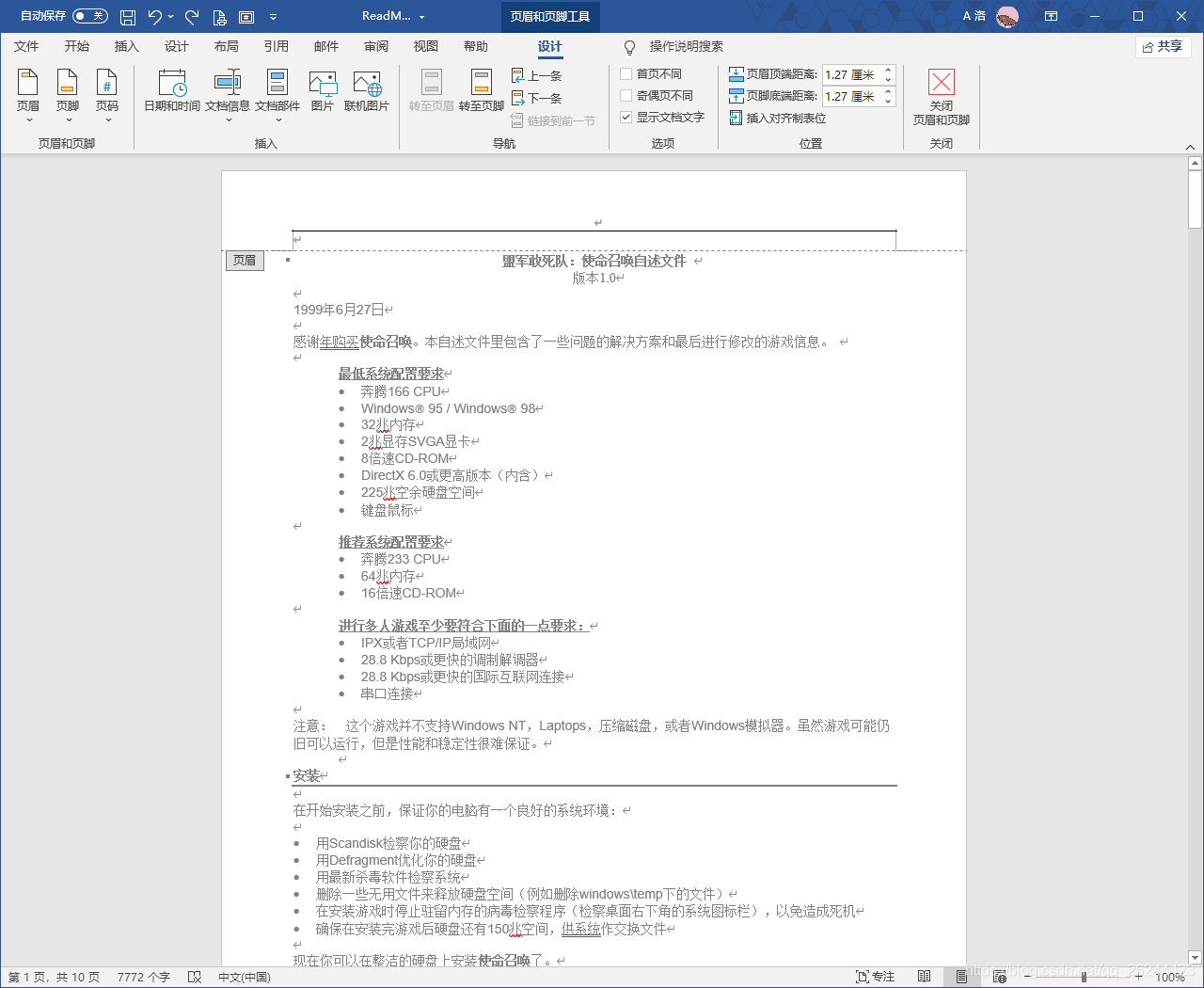Click the 100% zoom level
The image size is (1204, 988).
tap(1170, 977)
